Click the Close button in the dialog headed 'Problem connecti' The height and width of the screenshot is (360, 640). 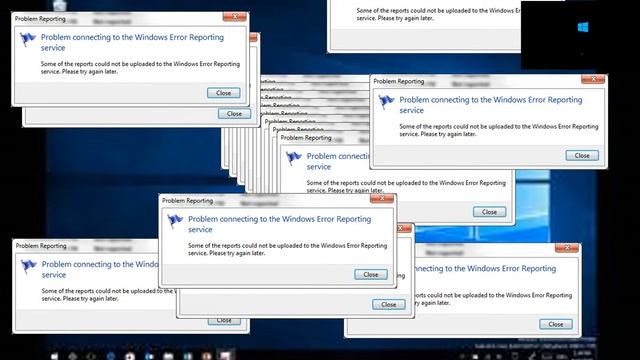click(x=489, y=212)
